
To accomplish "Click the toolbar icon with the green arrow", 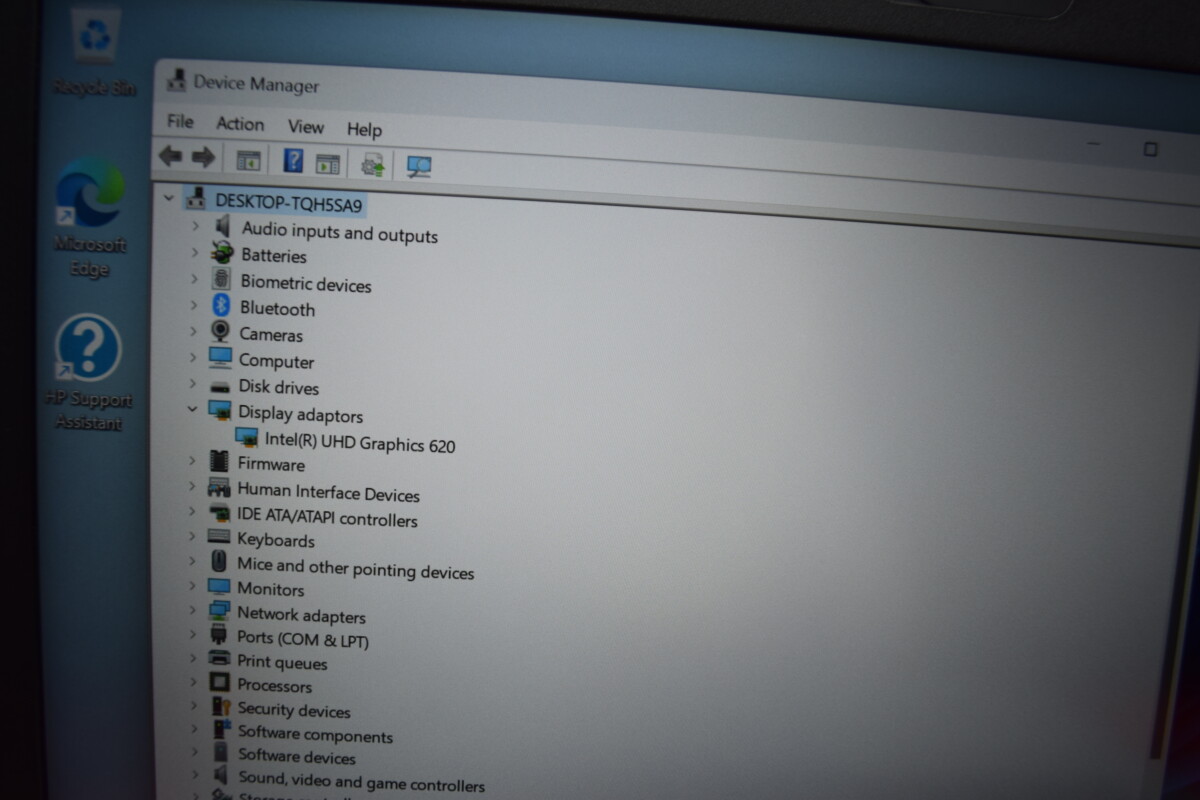I will (373, 165).
